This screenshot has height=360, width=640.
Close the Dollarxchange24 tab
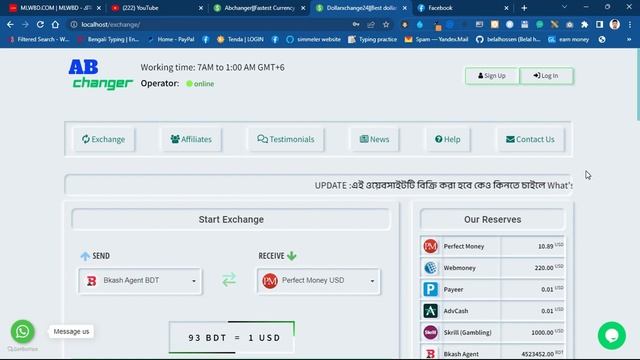click(x=404, y=8)
